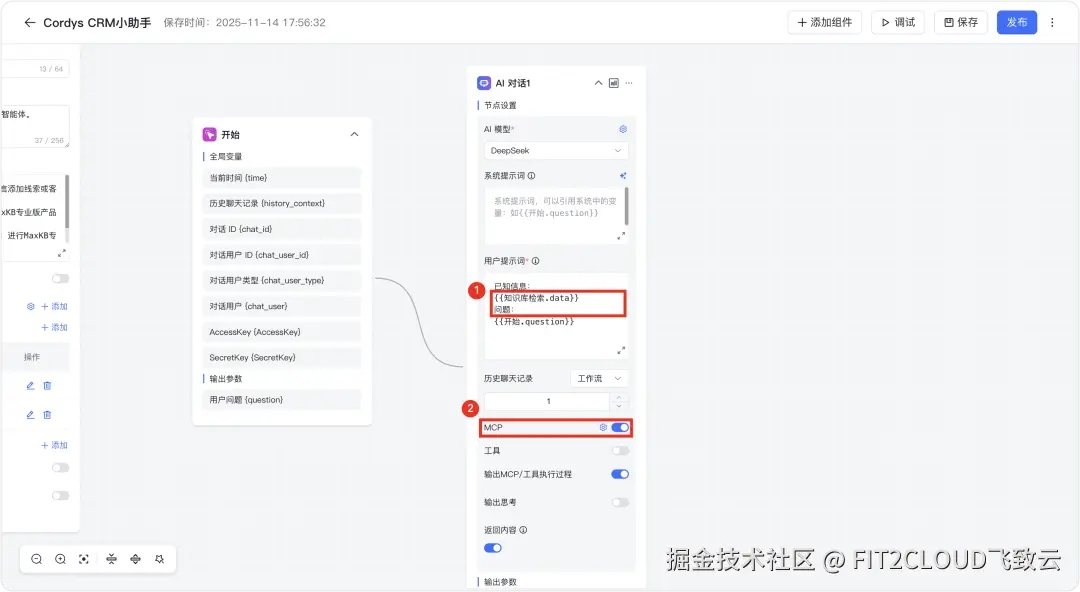The height and width of the screenshot is (592, 1080).
Task: Zoom in the workflow canvas
Action: [x=61, y=559]
